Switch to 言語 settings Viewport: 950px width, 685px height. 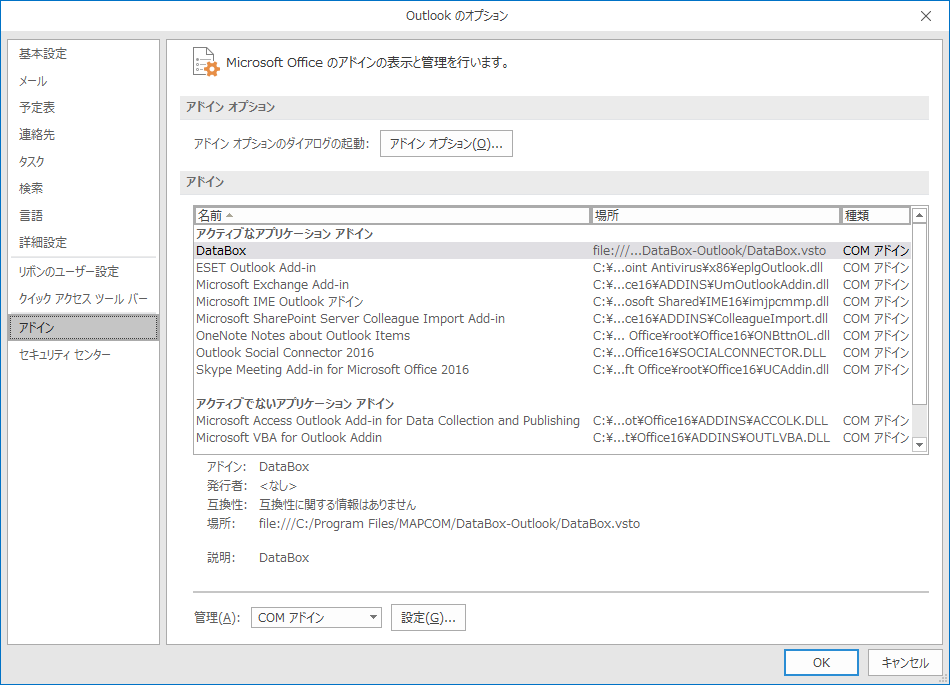[83, 216]
